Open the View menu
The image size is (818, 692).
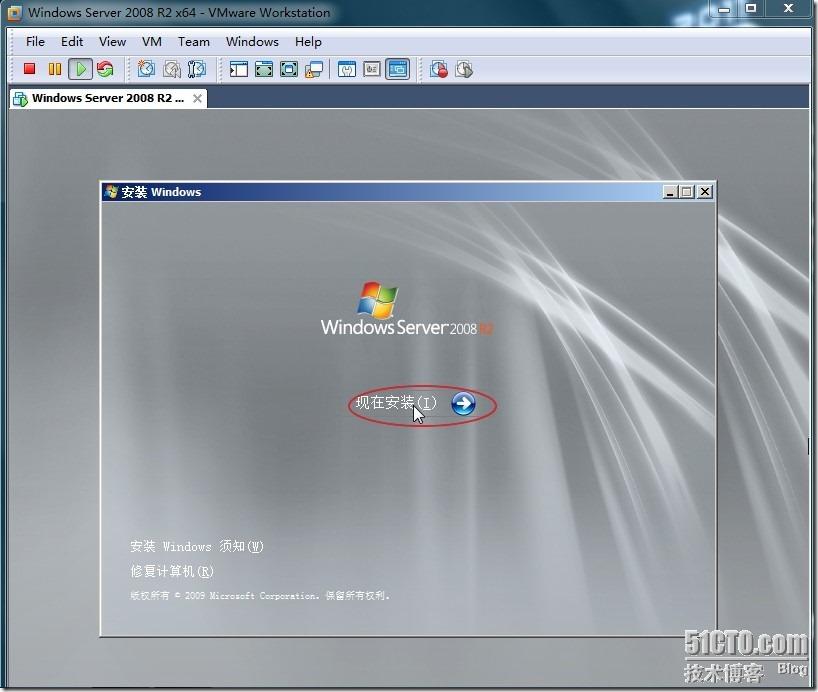[112, 42]
